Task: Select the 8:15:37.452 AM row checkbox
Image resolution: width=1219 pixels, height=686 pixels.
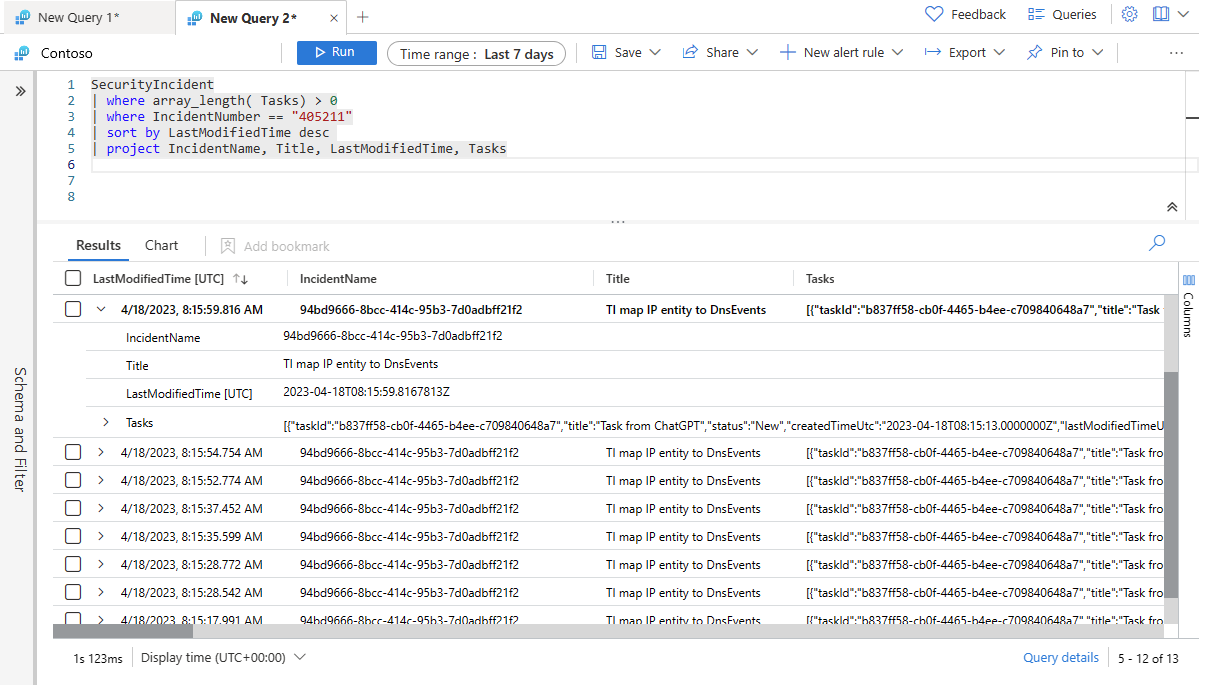Action: pyautogui.click(x=73, y=509)
